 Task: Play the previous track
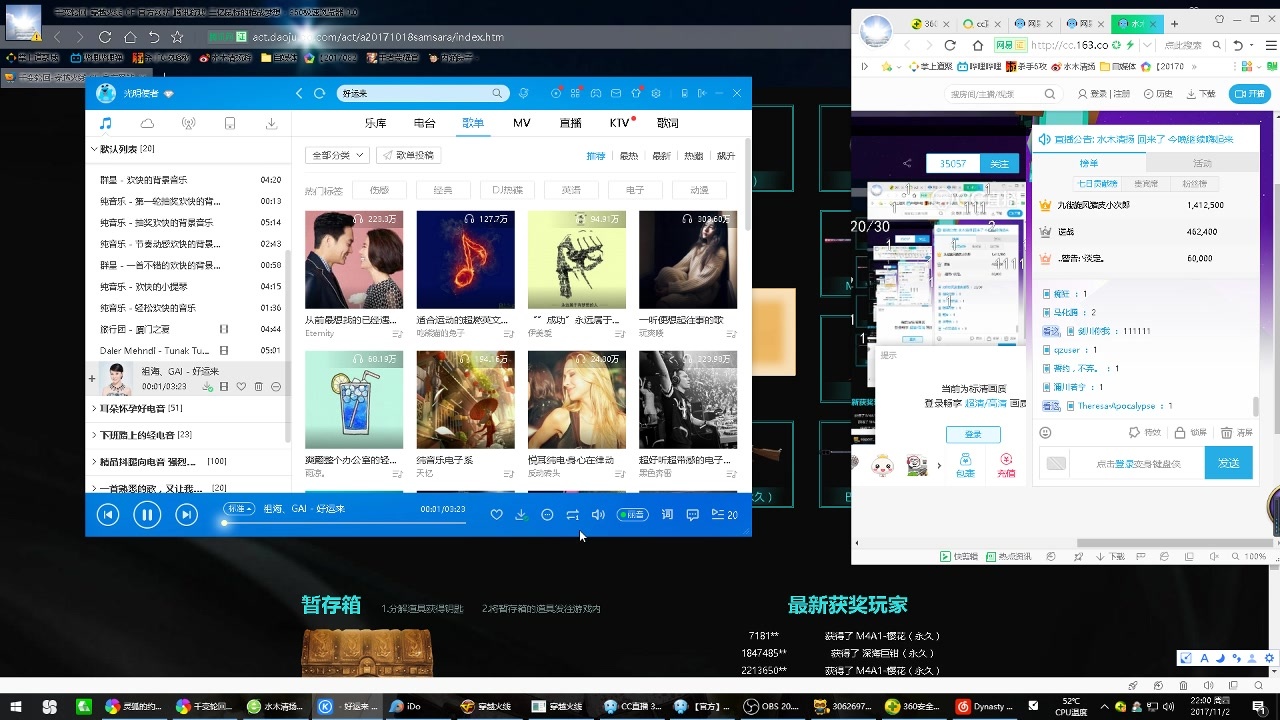[107, 514]
